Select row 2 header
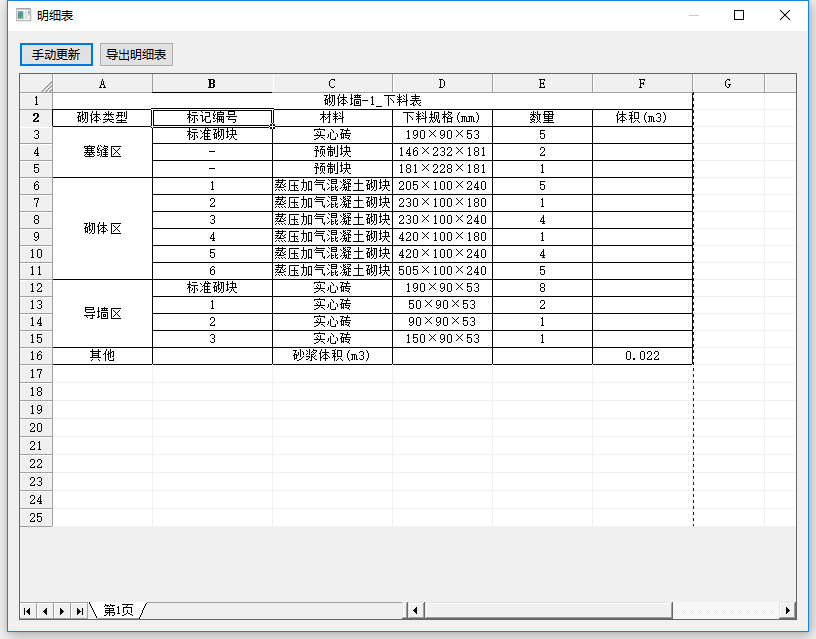The height and width of the screenshot is (639, 816). pyautogui.click(x=36, y=118)
